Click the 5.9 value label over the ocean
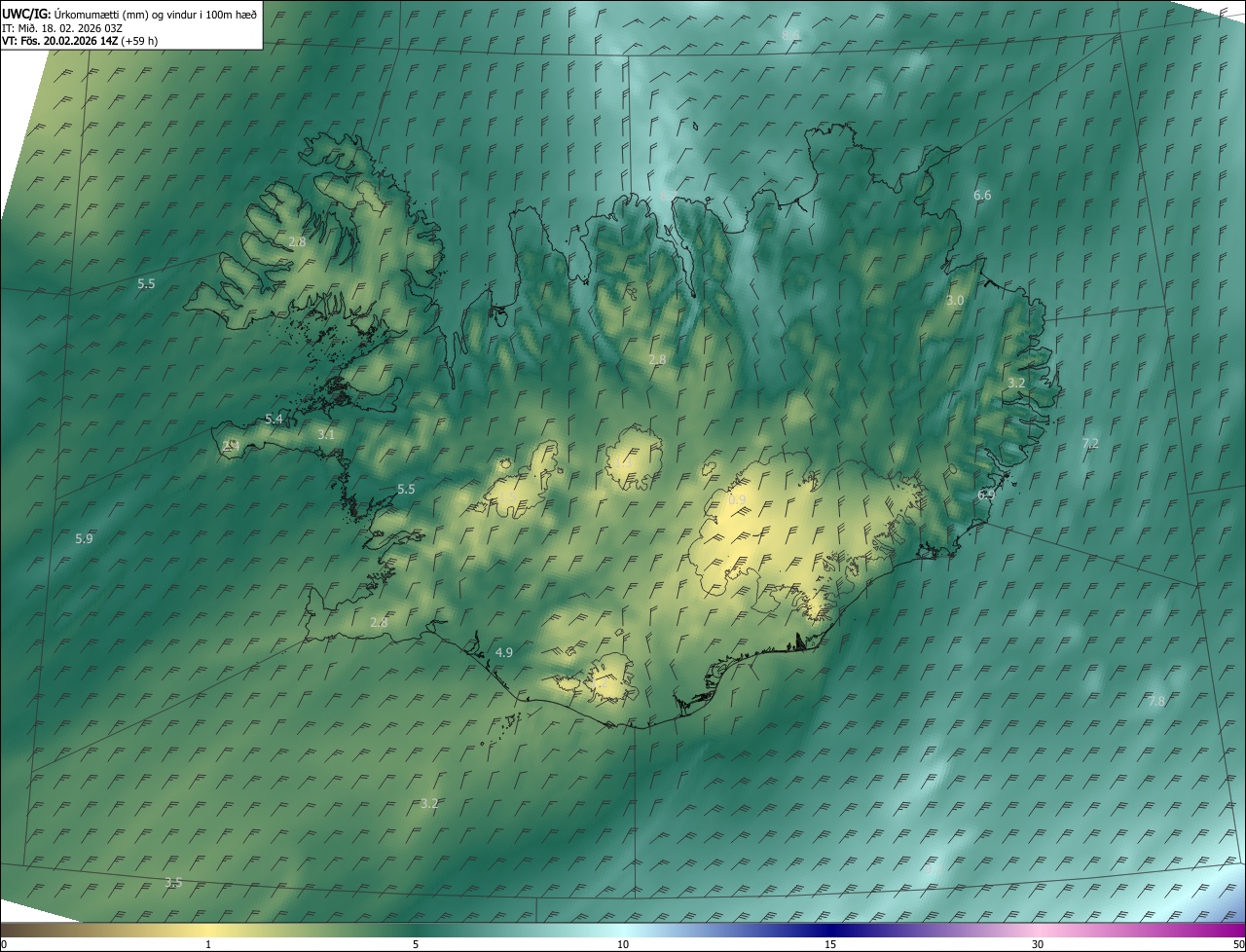The image size is (1246, 952). click(84, 538)
